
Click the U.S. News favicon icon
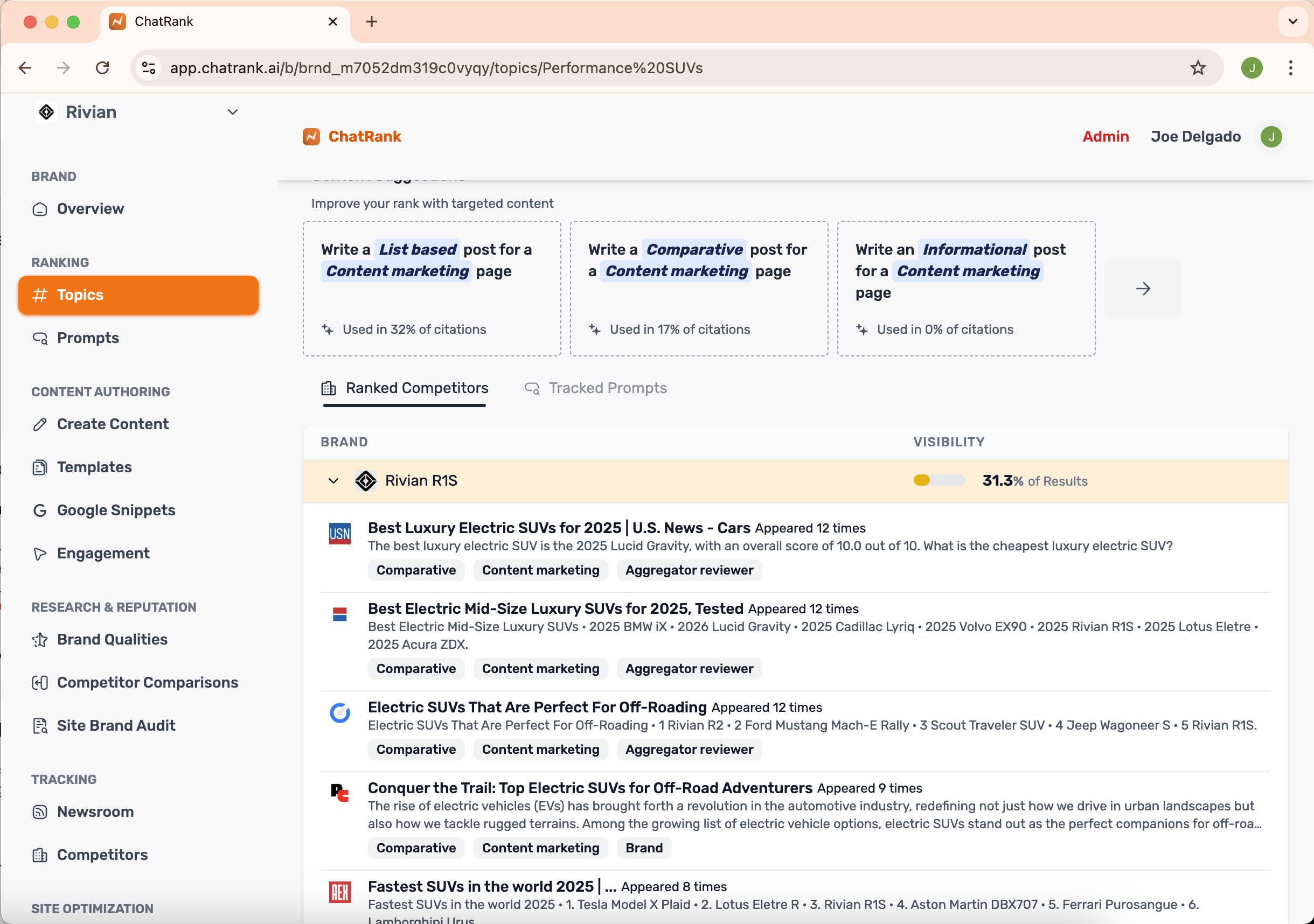[x=340, y=534]
